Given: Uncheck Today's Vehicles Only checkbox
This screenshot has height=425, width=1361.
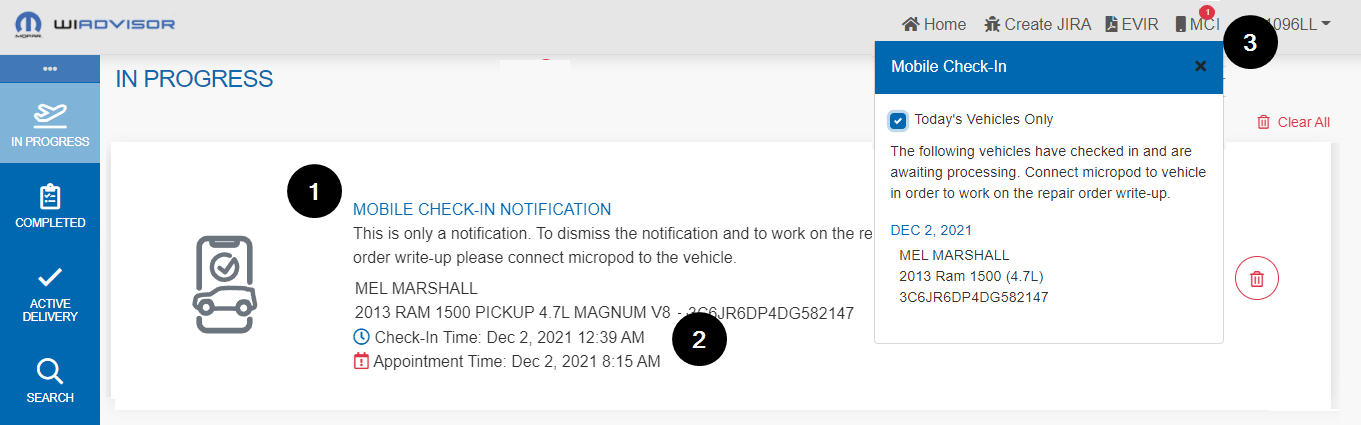Looking at the screenshot, I should click(898, 120).
